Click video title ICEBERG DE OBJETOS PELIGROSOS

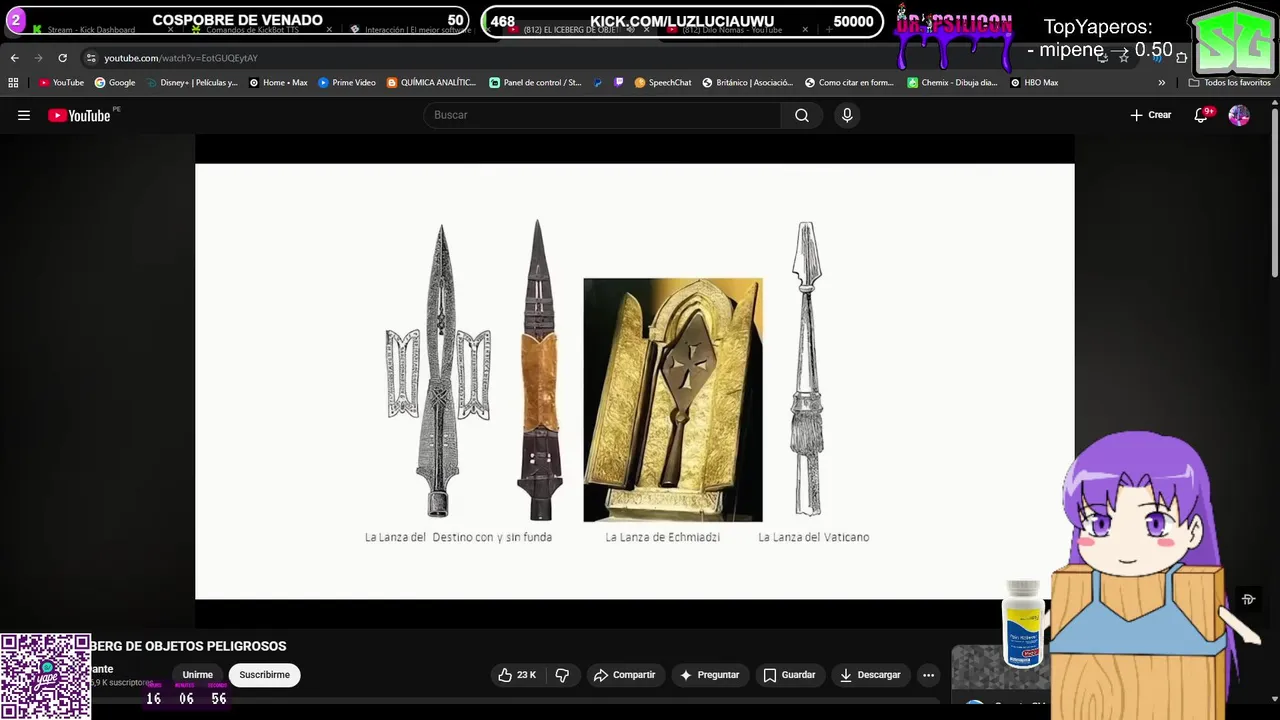[x=188, y=646]
